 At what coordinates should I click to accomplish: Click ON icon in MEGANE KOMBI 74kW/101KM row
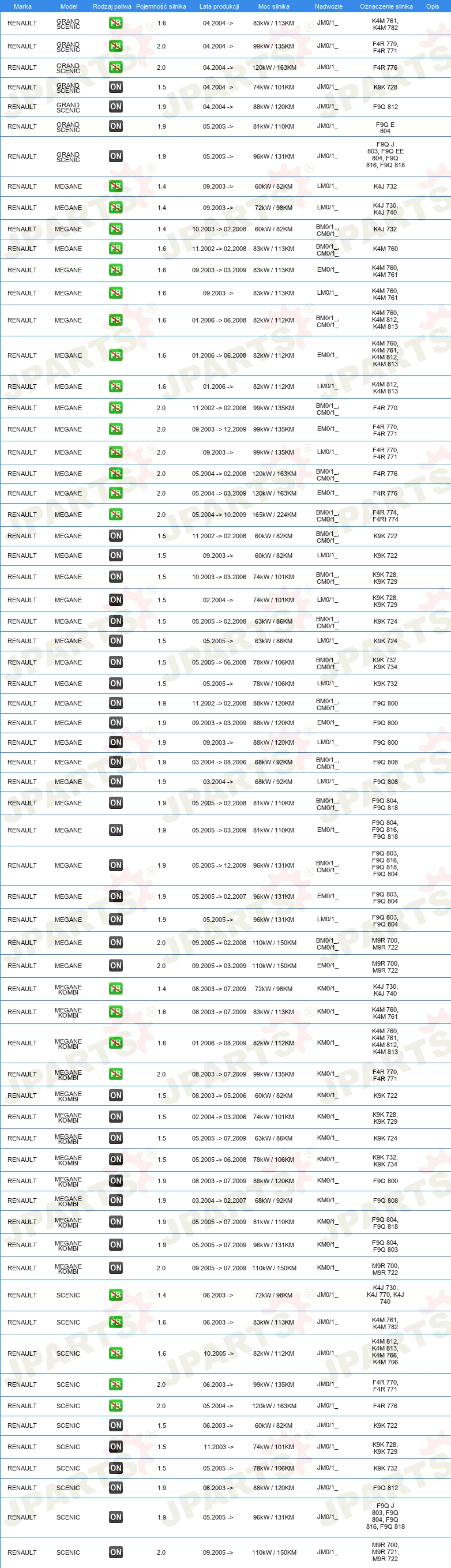(x=116, y=1117)
